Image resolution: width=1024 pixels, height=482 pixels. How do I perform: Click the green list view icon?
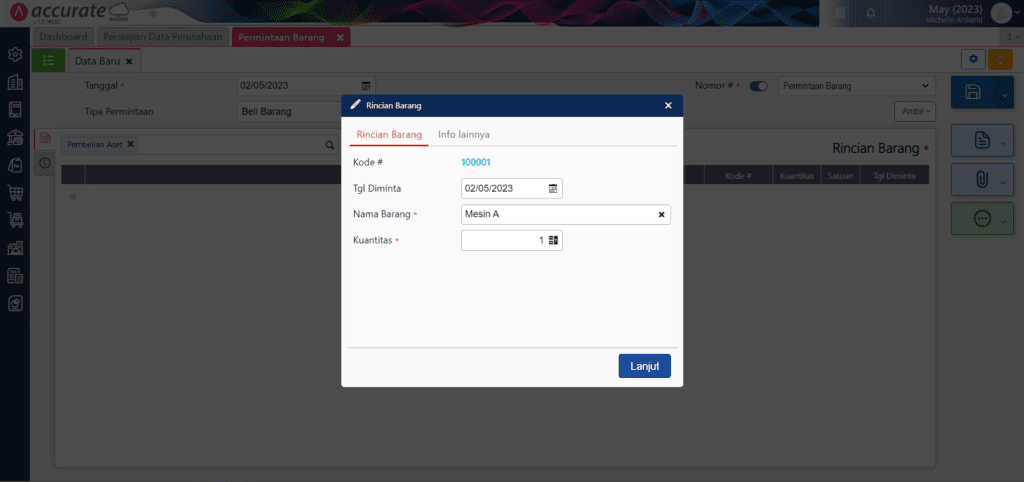pos(48,60)
